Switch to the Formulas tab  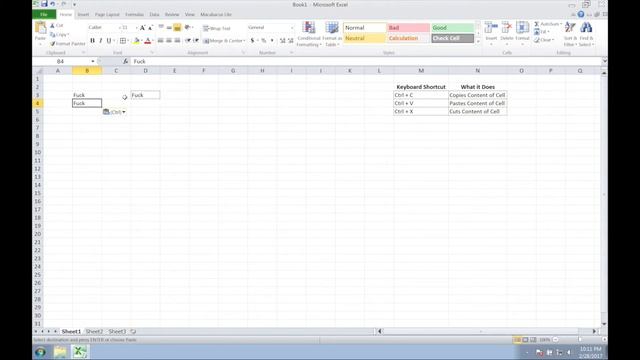coord(134,14)
